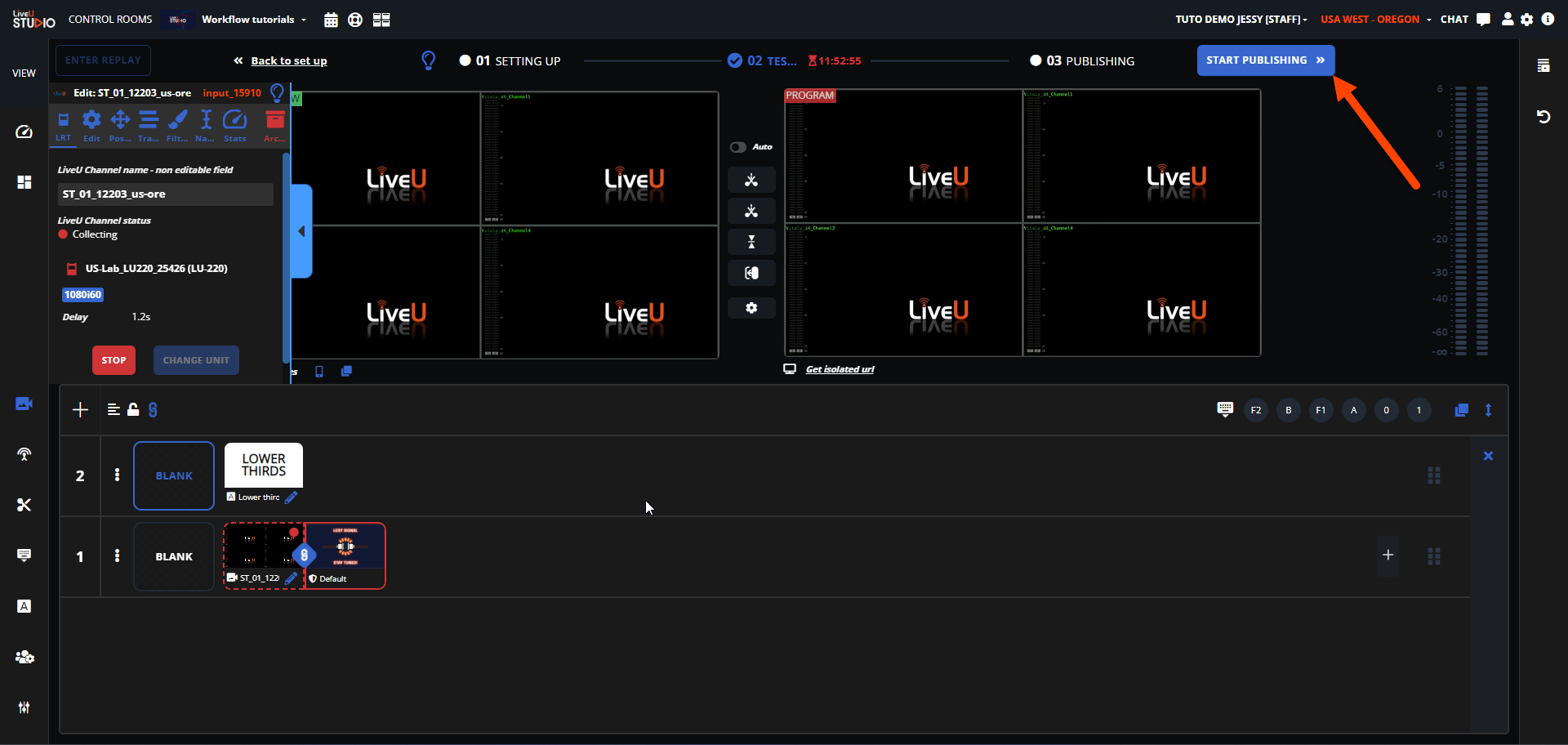Click the hourglass delay transition button
This screenshot has height=745, width=1568.
pos(751,242)
